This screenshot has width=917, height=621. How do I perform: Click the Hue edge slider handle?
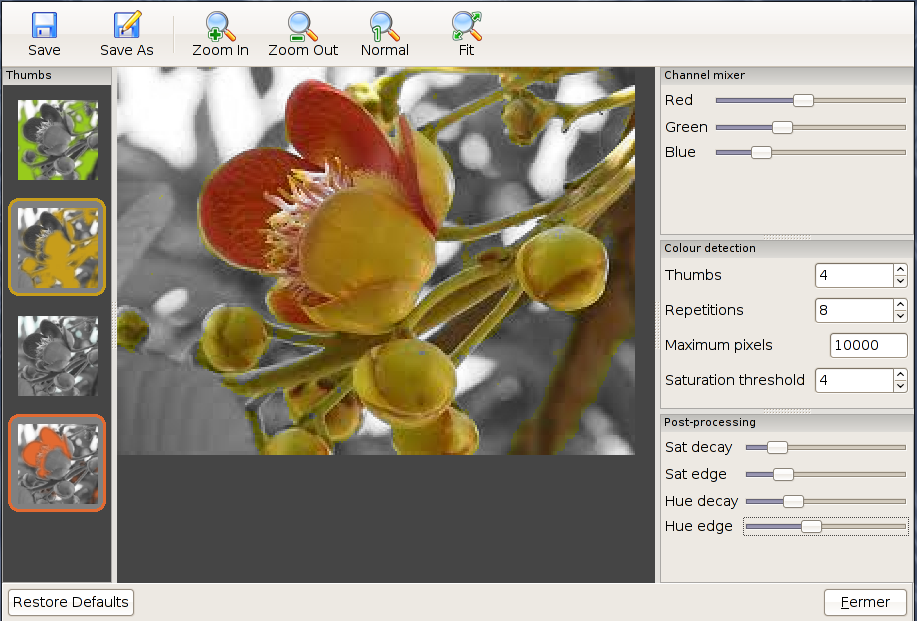click(x=811, y=526)
